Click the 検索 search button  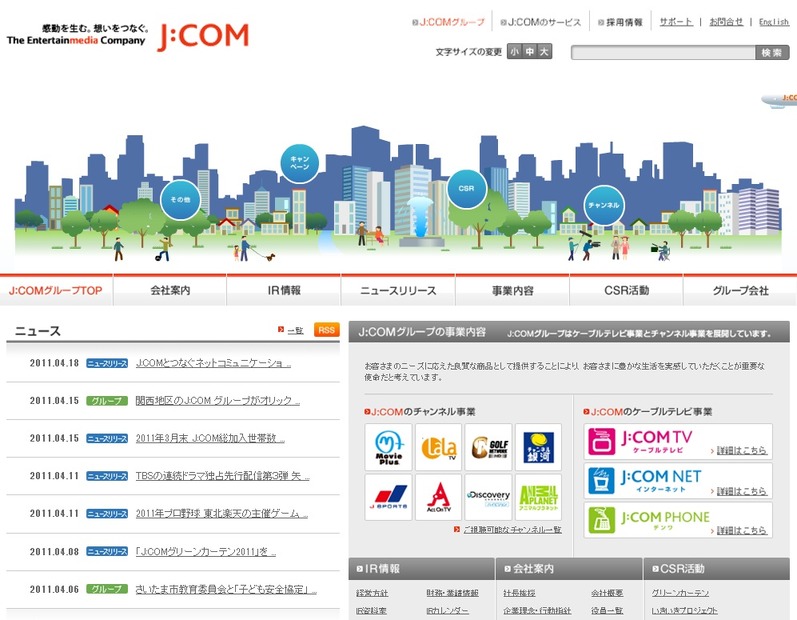click(772, 52)
